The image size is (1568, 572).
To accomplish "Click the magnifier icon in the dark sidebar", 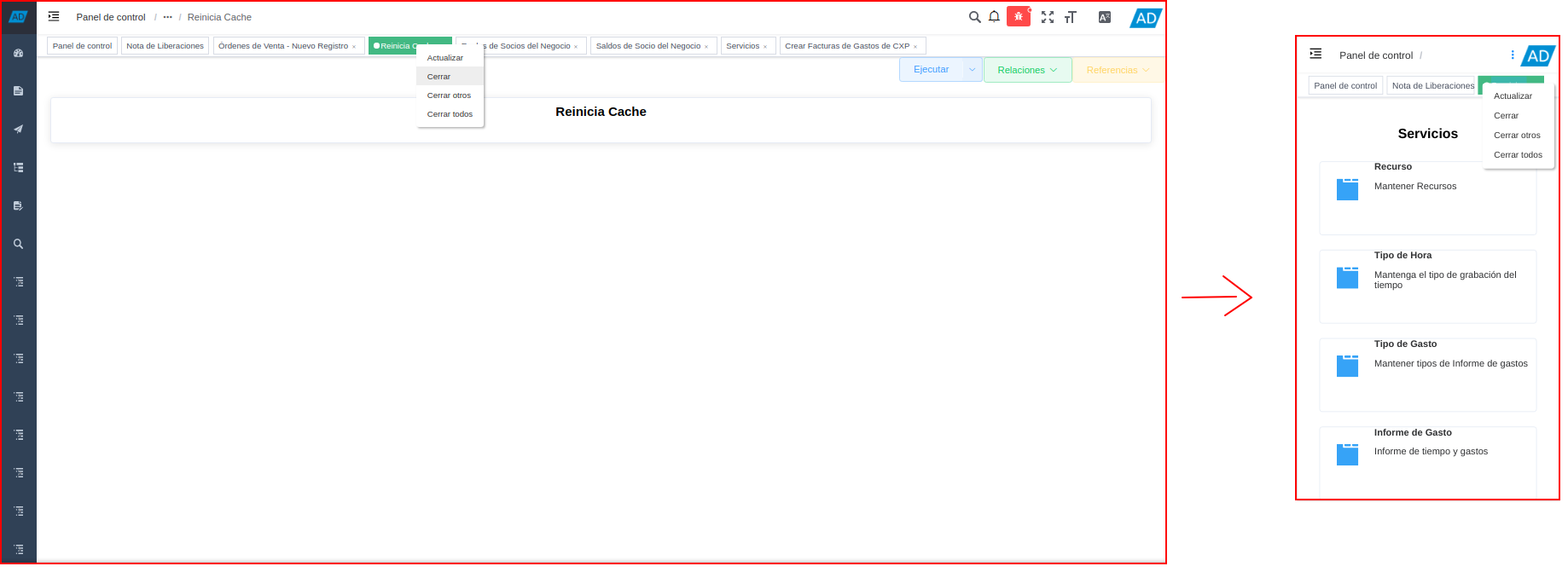I will (18, 244).
